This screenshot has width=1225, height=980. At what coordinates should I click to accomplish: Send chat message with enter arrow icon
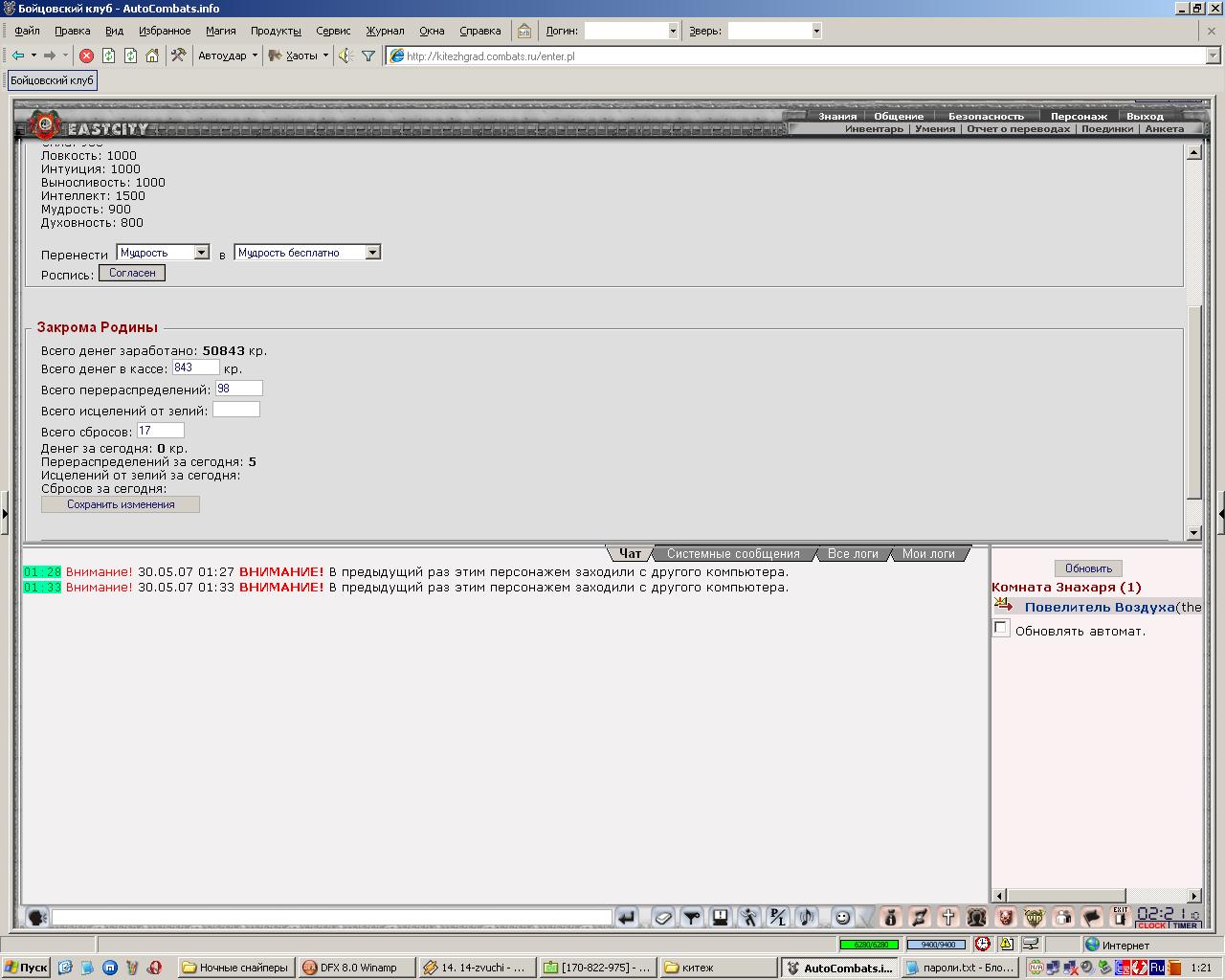pos(626,917)
